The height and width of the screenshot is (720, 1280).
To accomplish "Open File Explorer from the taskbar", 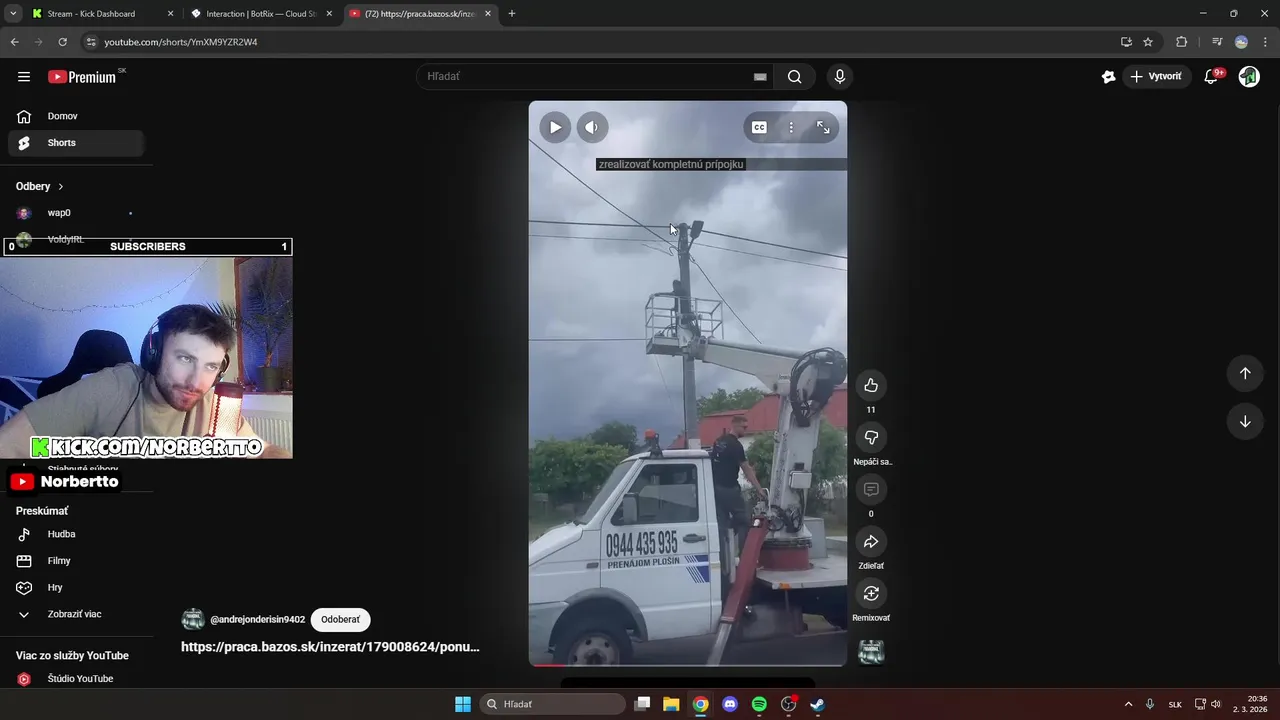I will point(671,704).
